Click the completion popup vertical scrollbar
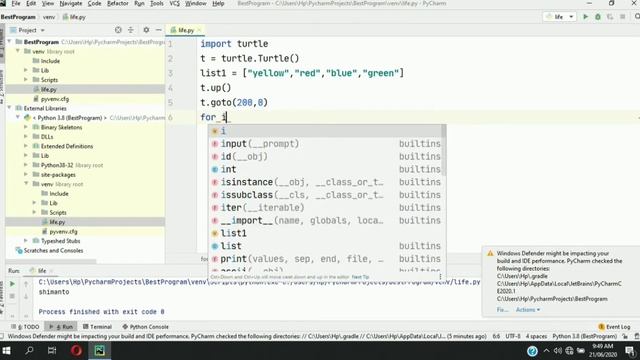Image resolution: width=640 pixels, height=360 pixels. pos(444,151)
